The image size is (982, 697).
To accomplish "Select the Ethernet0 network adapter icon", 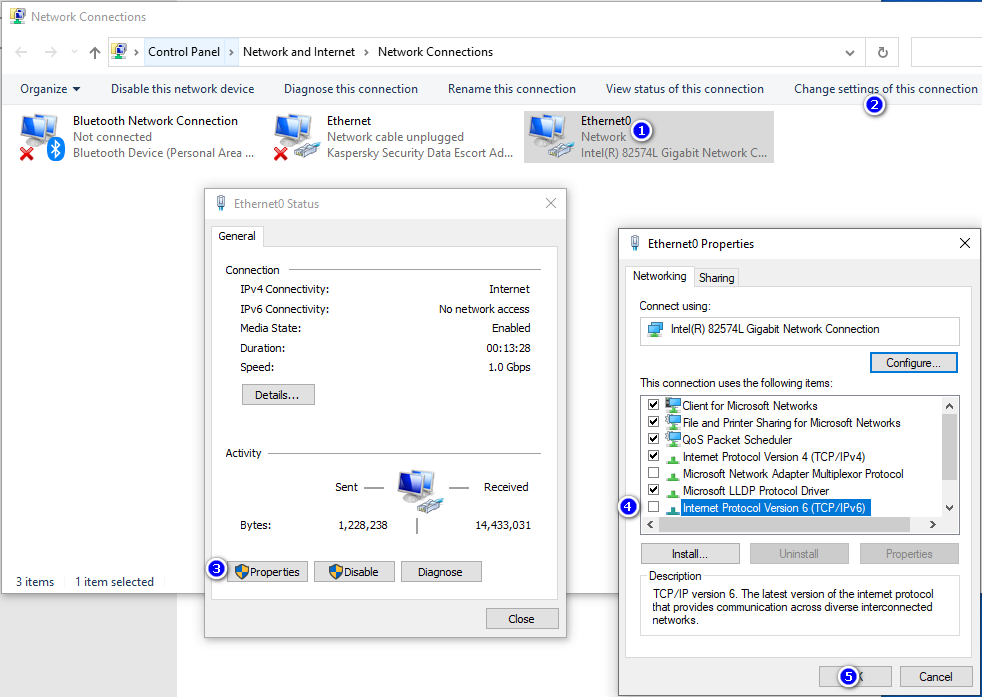I will pos(549,136).
